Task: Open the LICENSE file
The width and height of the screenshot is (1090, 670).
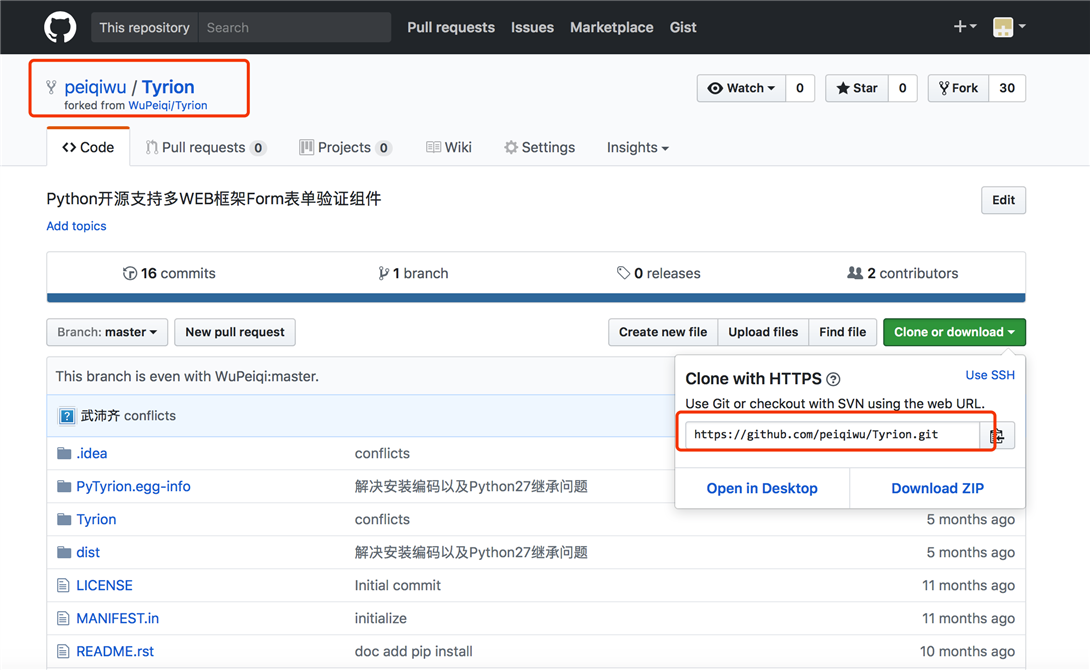Action: [x=104, y=585]
